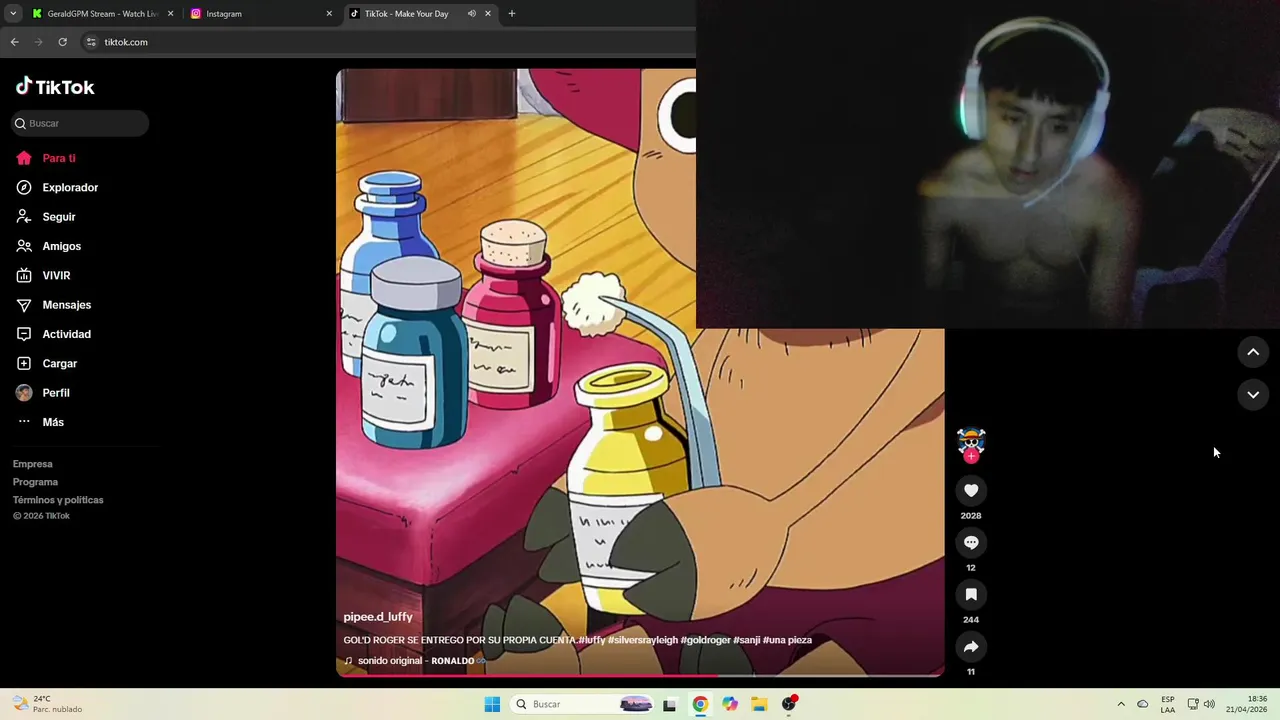This screenshot has width=1280, height=720.
Task: Close the Instagram tab
Action: [329, 14]
